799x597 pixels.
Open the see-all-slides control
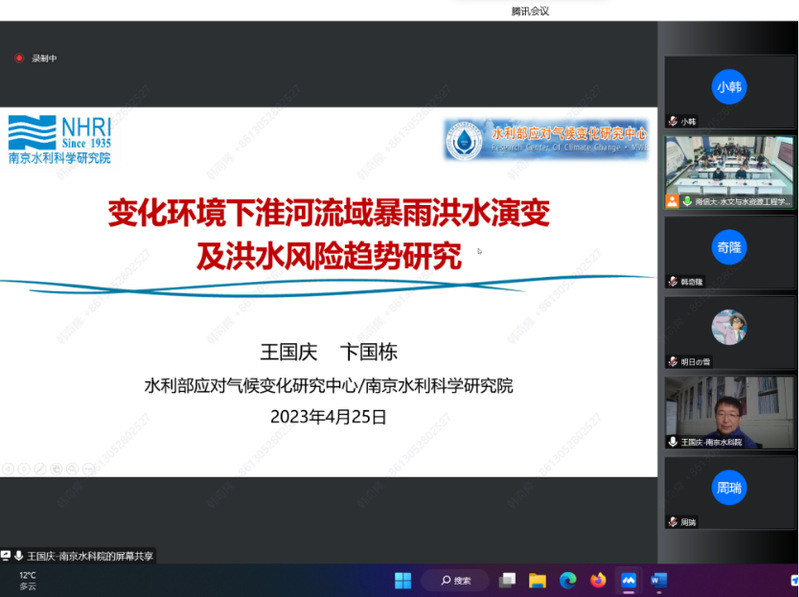tap(56, 468)
